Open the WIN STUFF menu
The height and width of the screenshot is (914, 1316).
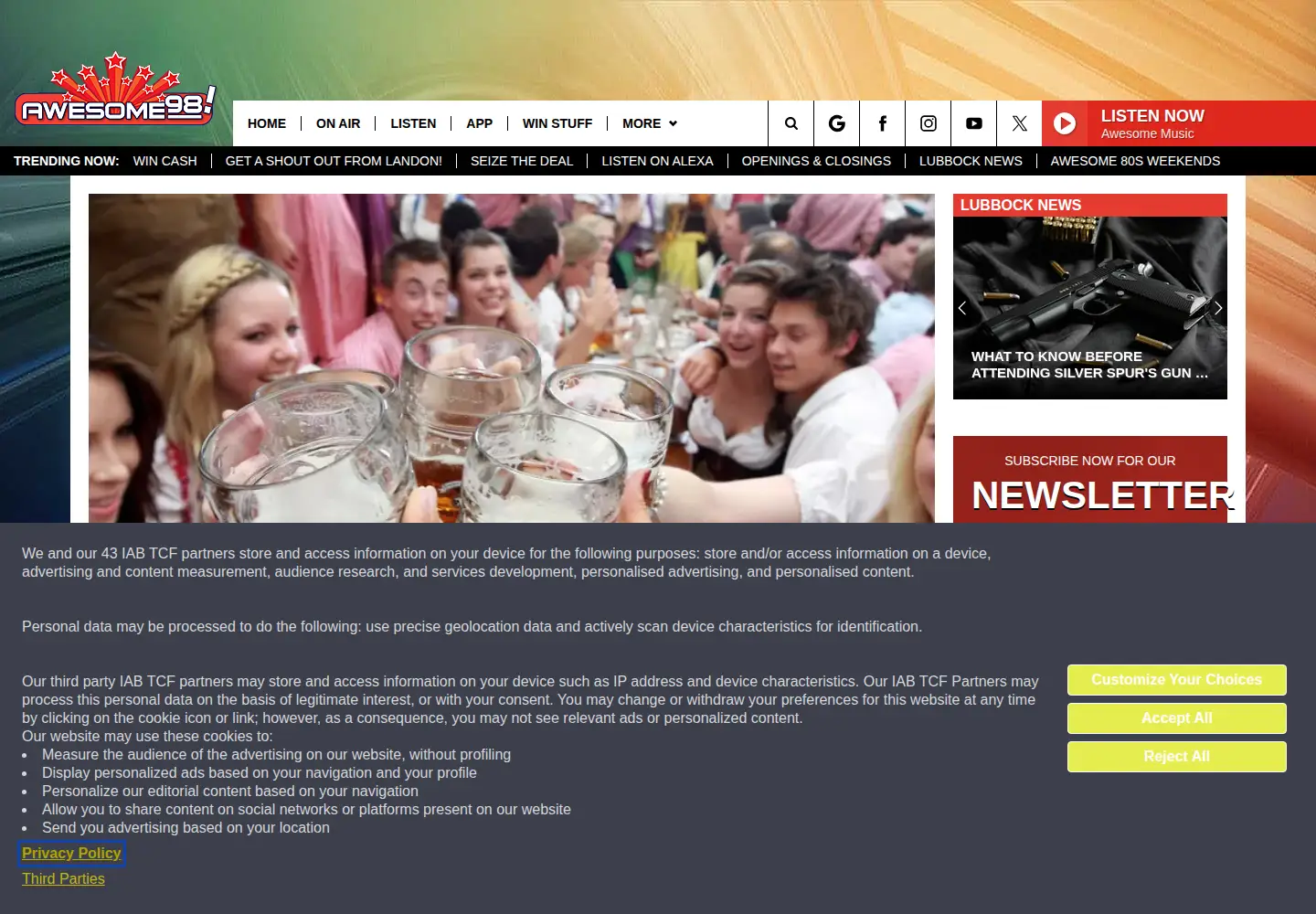[x=557, y=123]
